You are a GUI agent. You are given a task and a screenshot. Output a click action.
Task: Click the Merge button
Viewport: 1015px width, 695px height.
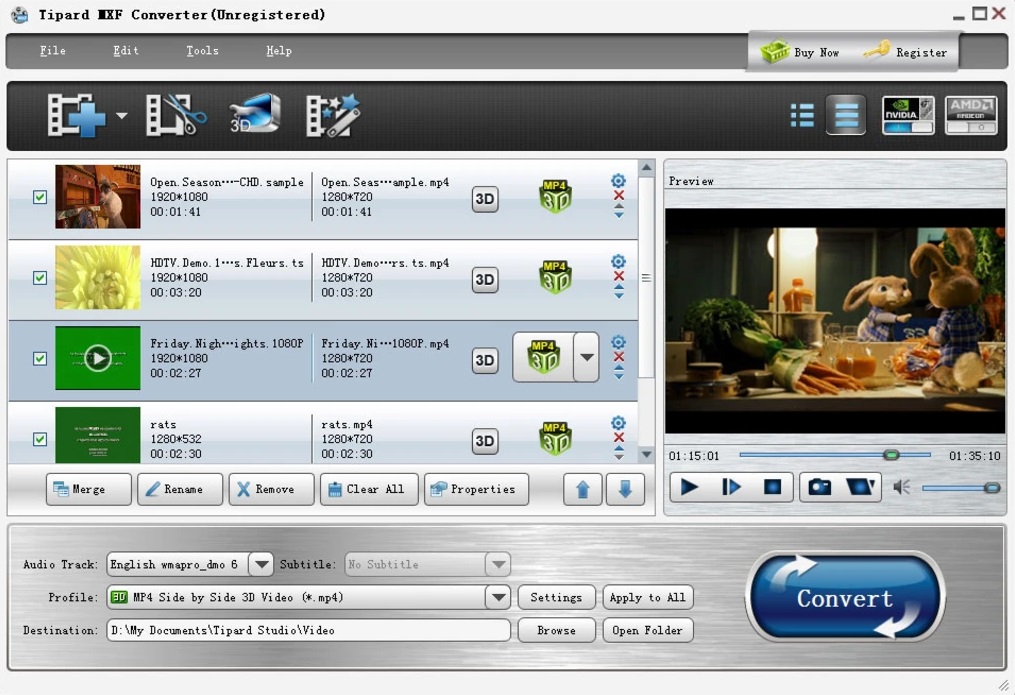[89, 489]
